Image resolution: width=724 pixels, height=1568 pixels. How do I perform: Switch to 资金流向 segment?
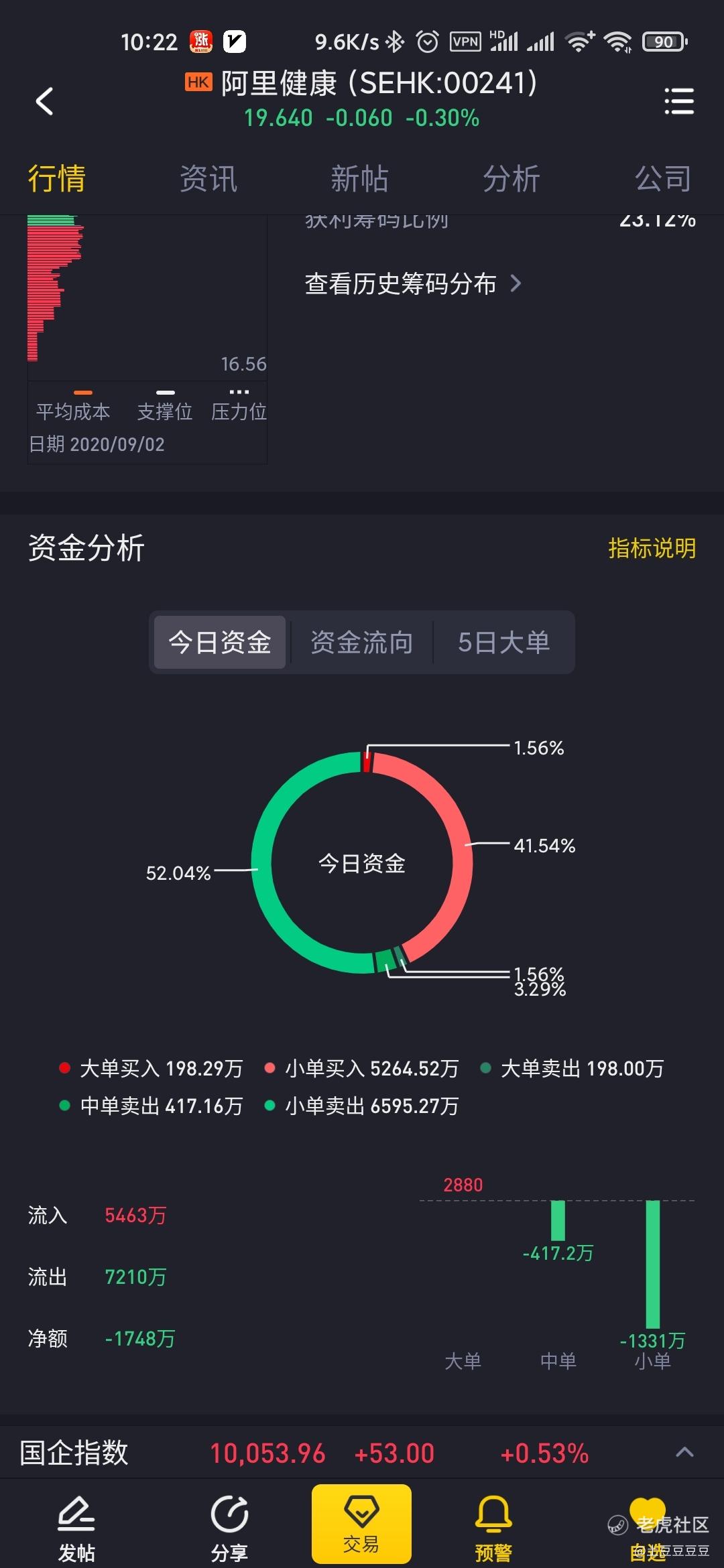pyautogui.click(x=361, y=642)
